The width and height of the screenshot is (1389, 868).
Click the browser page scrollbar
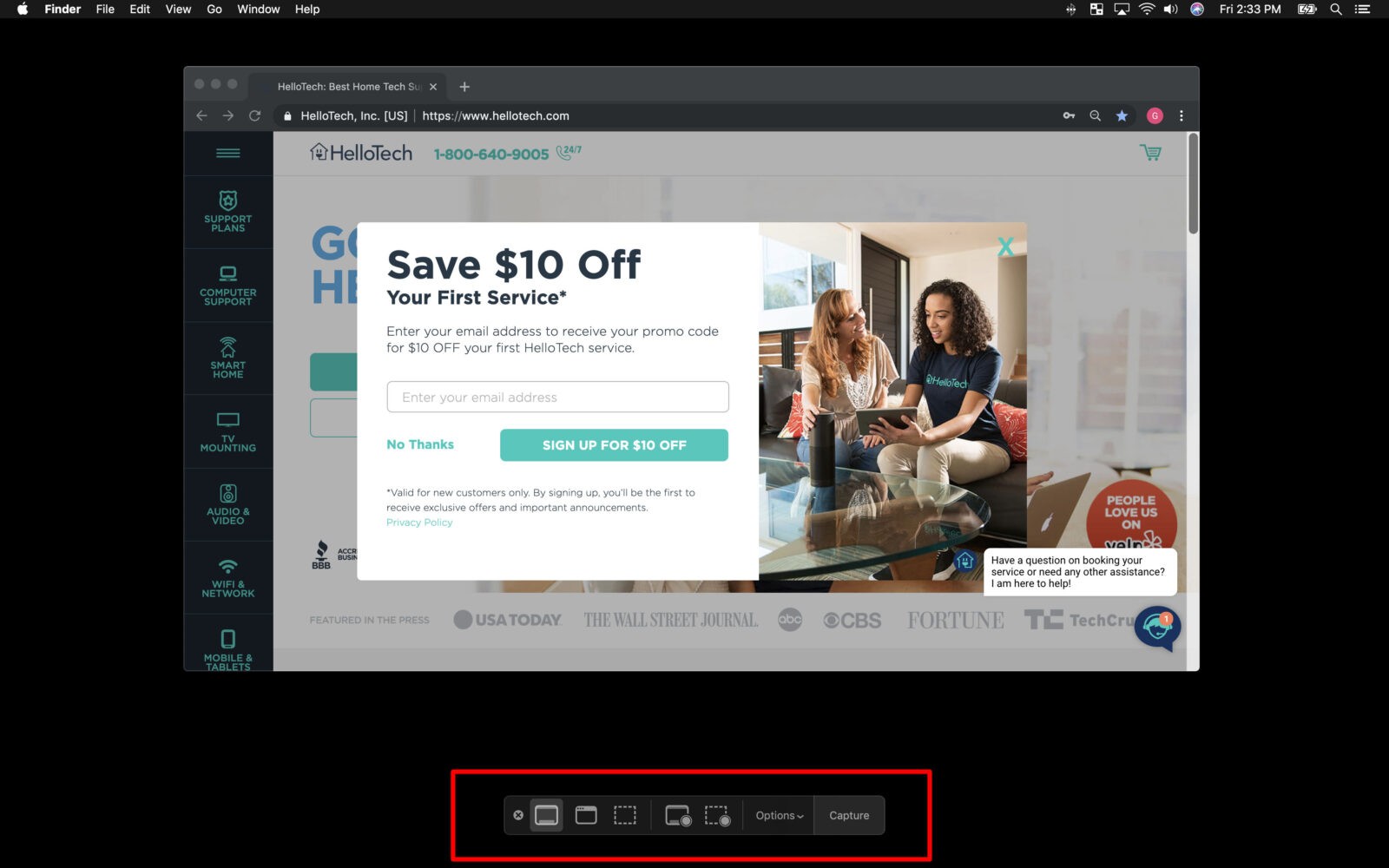(x=1194, y=184)
